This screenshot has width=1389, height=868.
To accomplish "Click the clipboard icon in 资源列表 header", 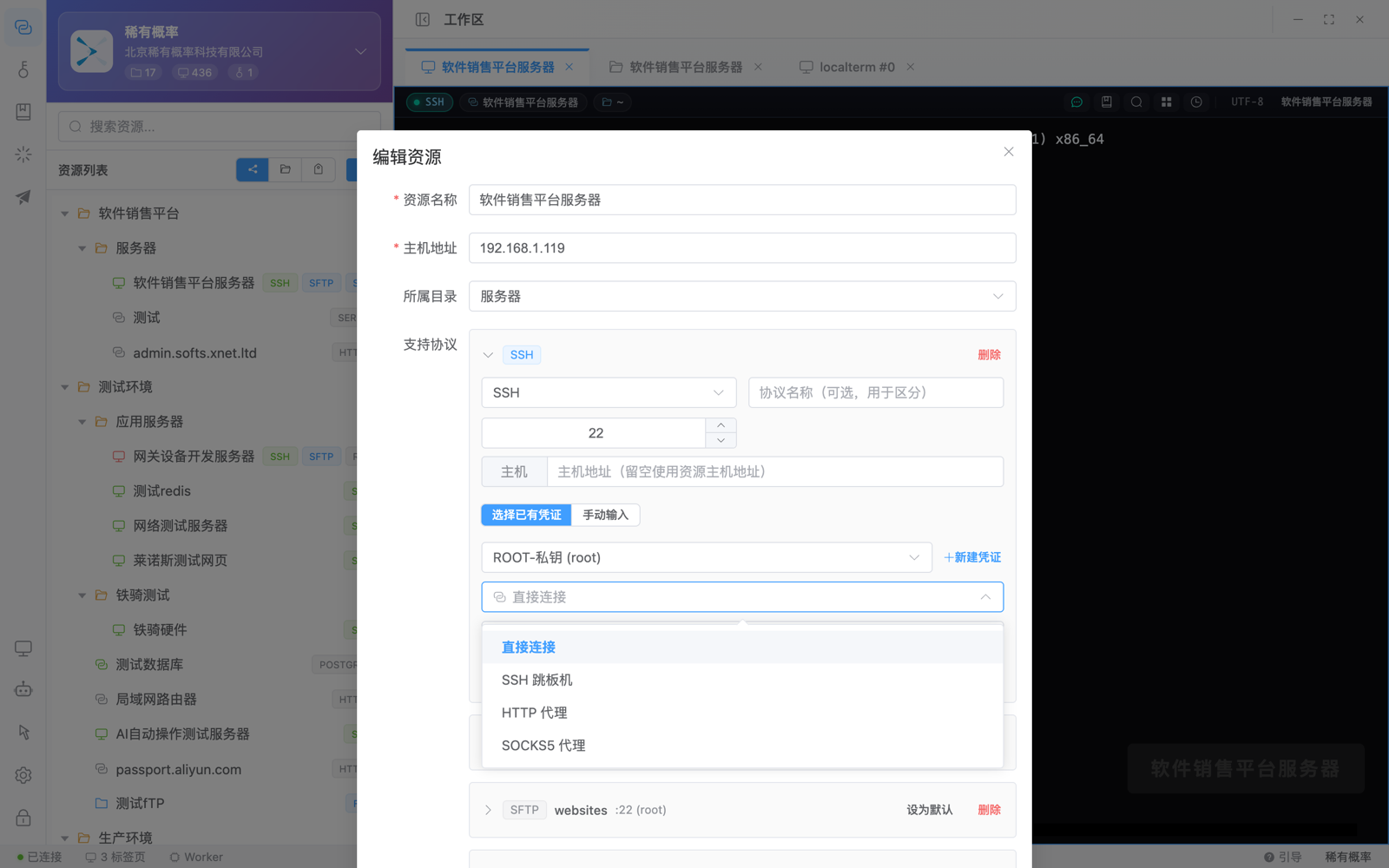I will point(319,170).
